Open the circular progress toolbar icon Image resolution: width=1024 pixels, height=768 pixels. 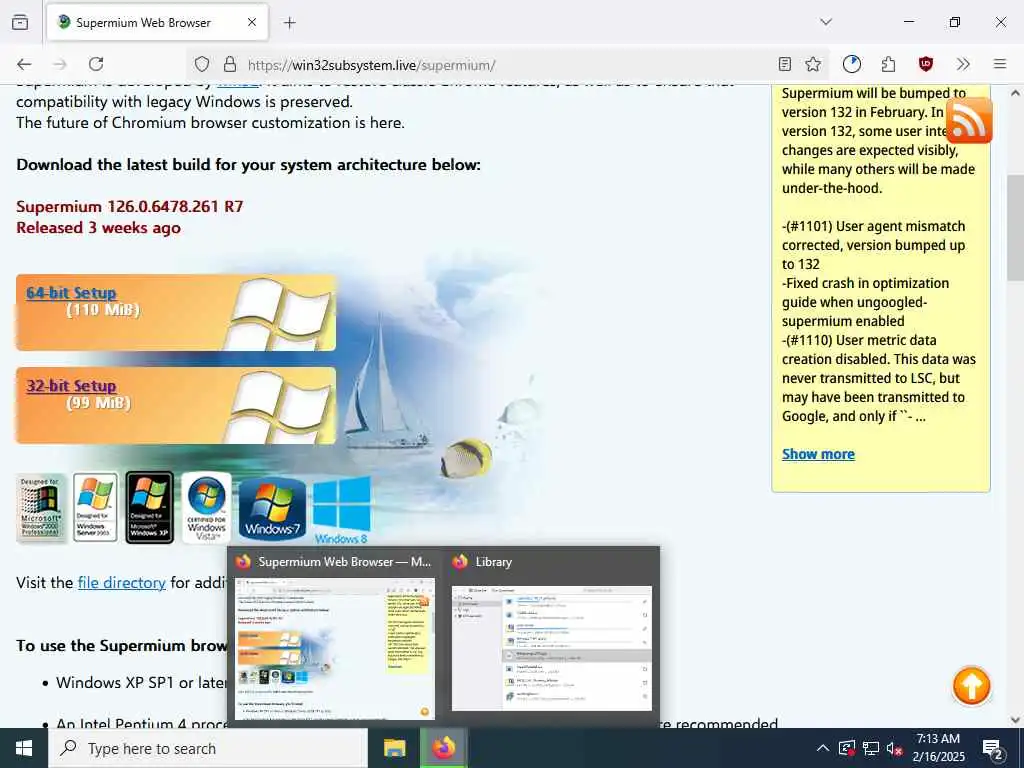(x=852, y=64)
